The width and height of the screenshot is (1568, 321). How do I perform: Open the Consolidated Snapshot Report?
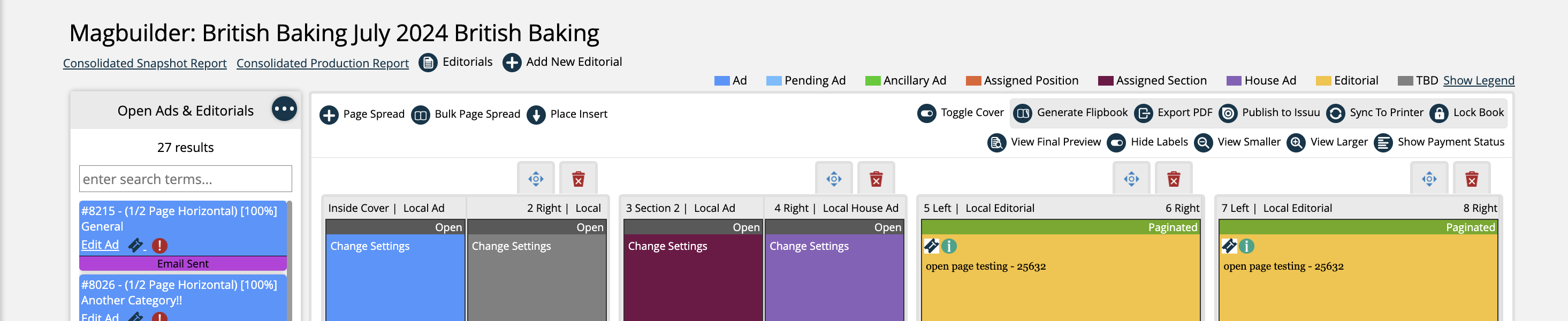(x=145, y=63)
